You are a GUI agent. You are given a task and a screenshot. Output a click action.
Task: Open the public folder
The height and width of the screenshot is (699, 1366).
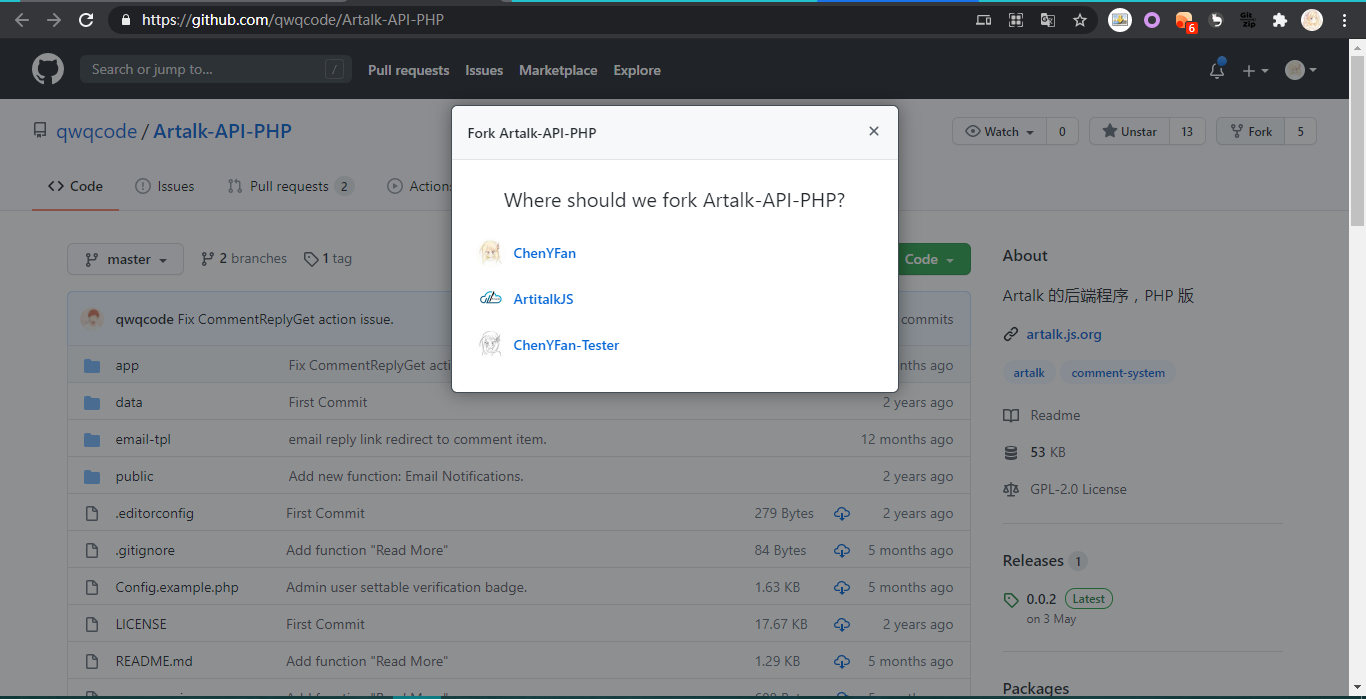click(x=134, y=476)
